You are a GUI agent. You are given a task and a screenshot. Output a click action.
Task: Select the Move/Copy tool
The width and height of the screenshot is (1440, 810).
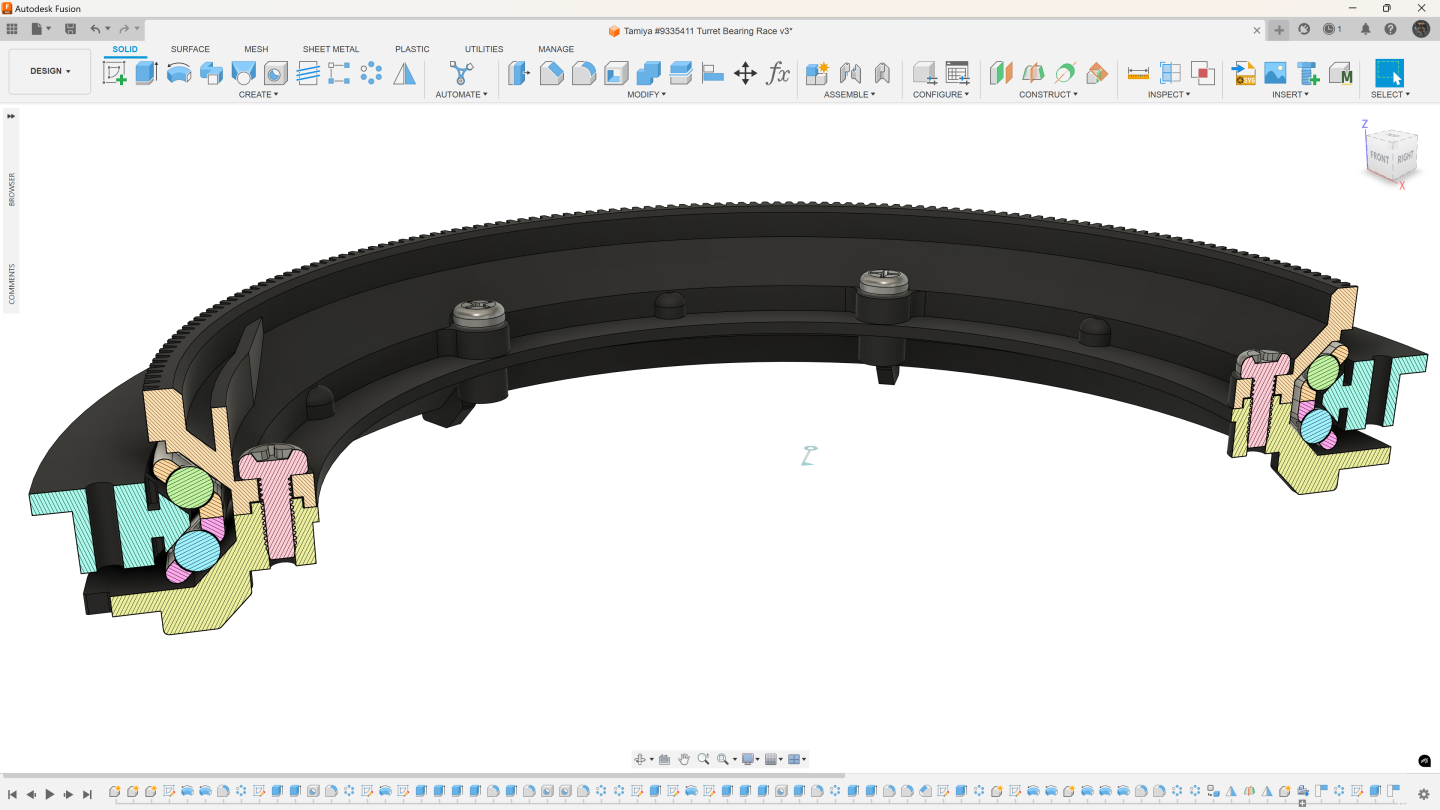pyautogui.click(x=746, y=73)
